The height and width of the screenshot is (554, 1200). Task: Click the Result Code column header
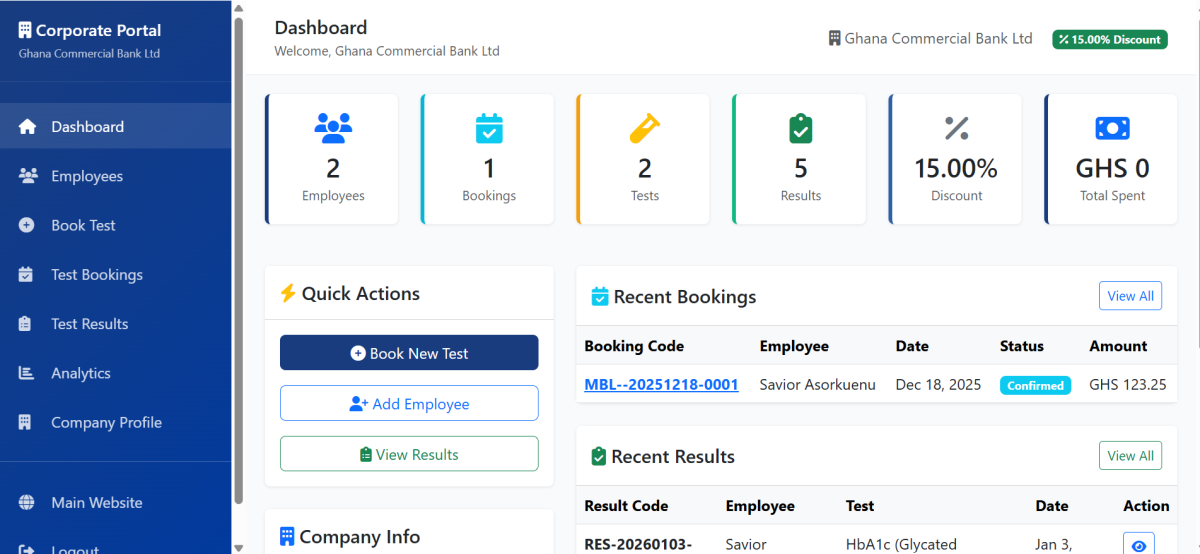626,506
